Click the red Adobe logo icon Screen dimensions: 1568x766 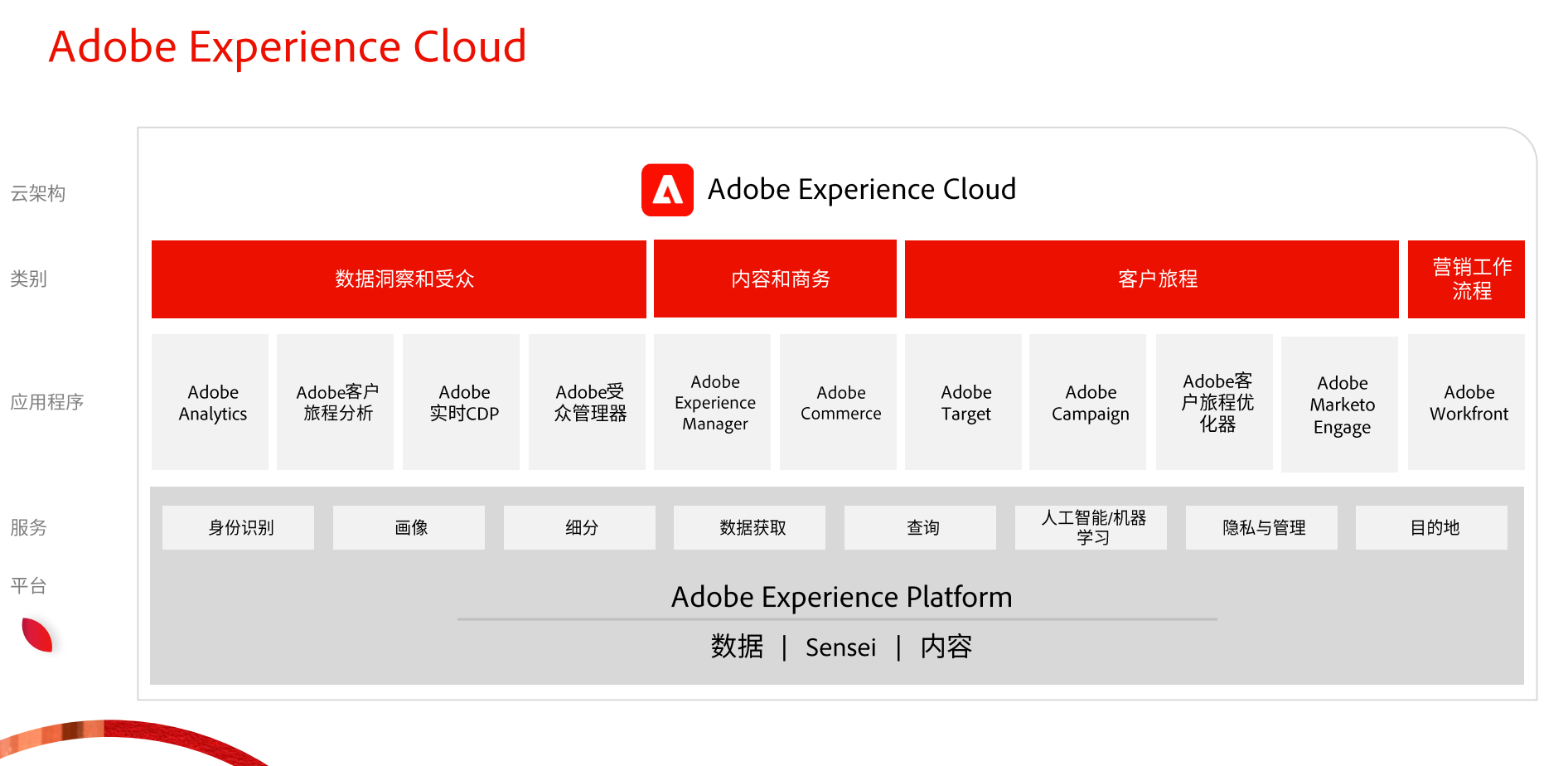tap(667, 190)
